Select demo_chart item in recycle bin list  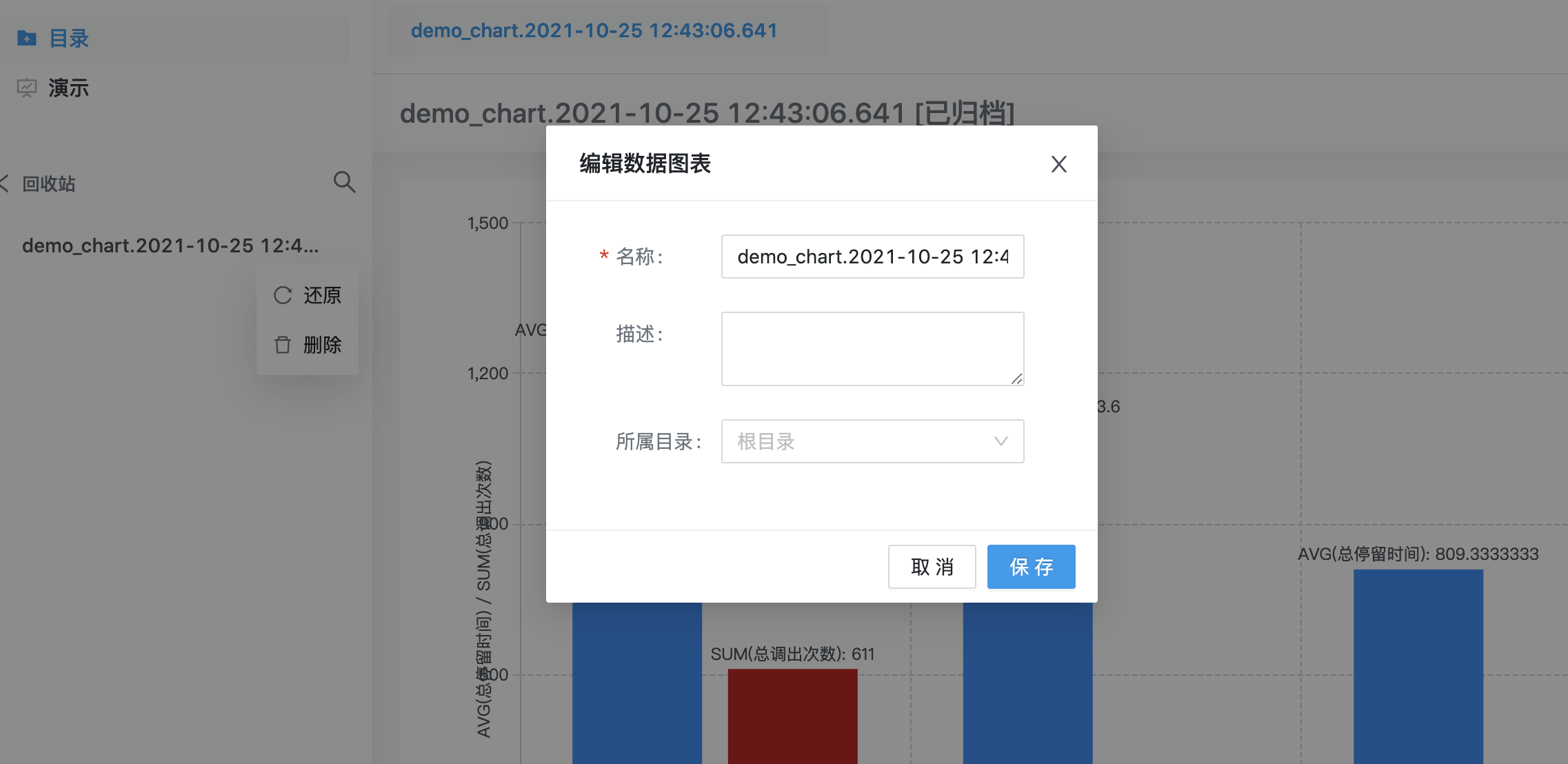(170, 245)
